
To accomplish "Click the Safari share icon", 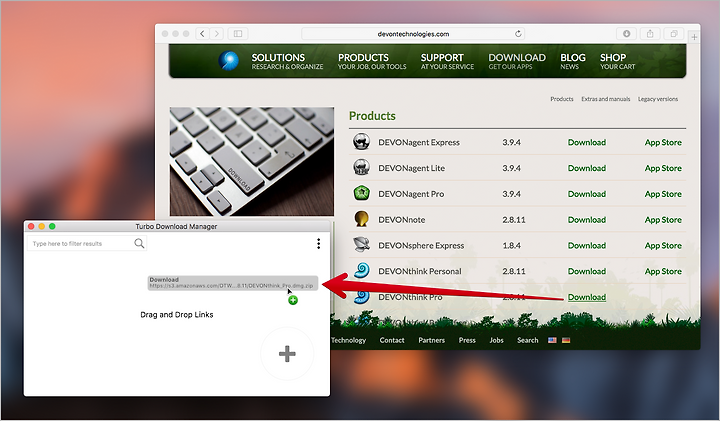I will tap(650, 34).
